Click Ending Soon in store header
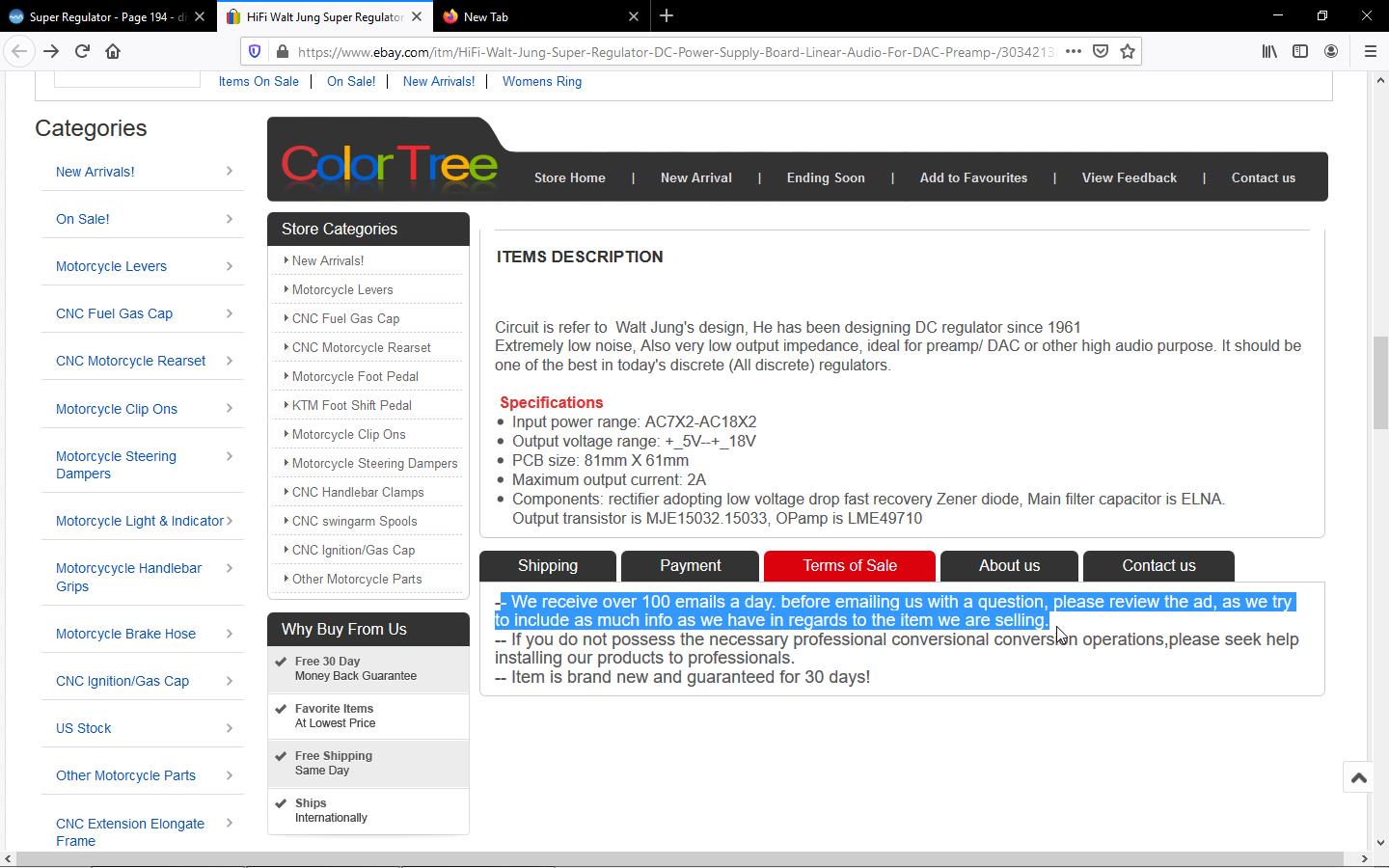Viewport: 1389px width, 868px height. click(826, 177)
